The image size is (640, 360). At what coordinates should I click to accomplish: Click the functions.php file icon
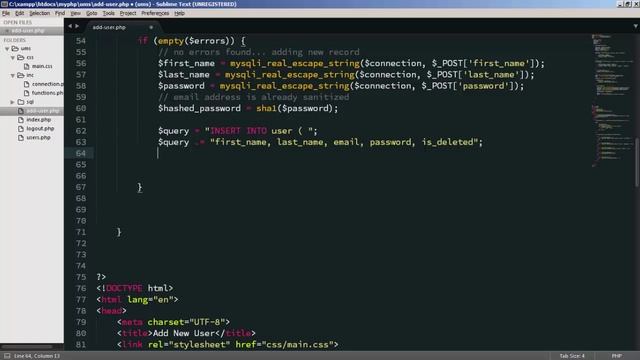click(27, 93)
